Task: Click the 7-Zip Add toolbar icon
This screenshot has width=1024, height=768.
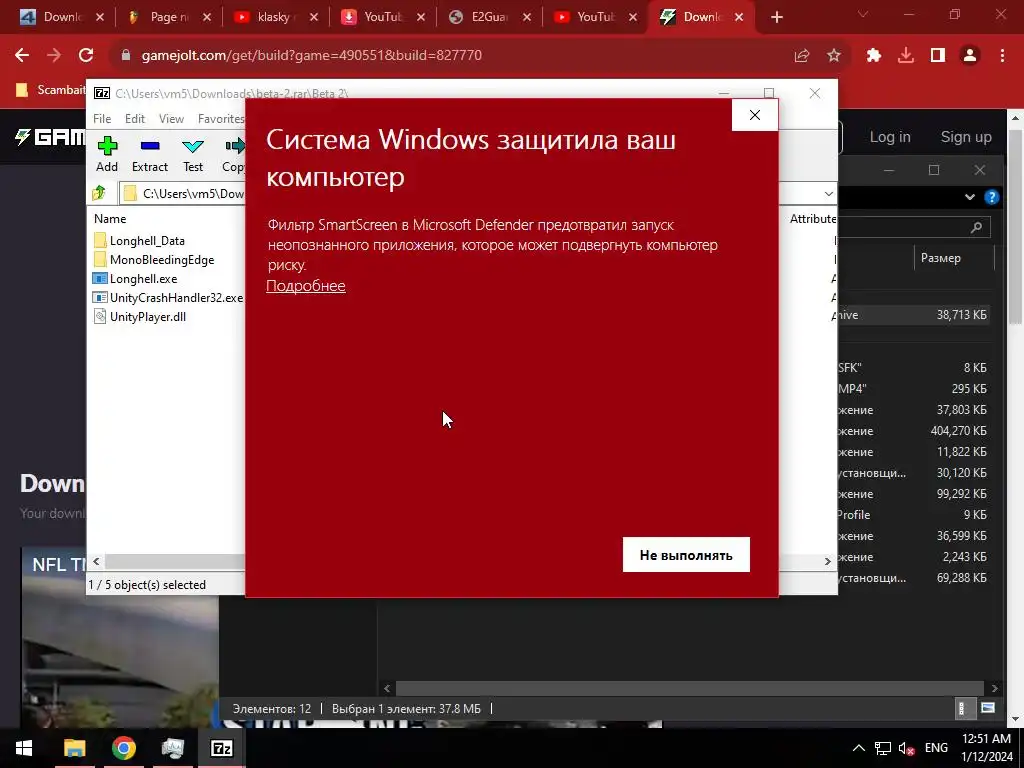Action: click(107, 154)
